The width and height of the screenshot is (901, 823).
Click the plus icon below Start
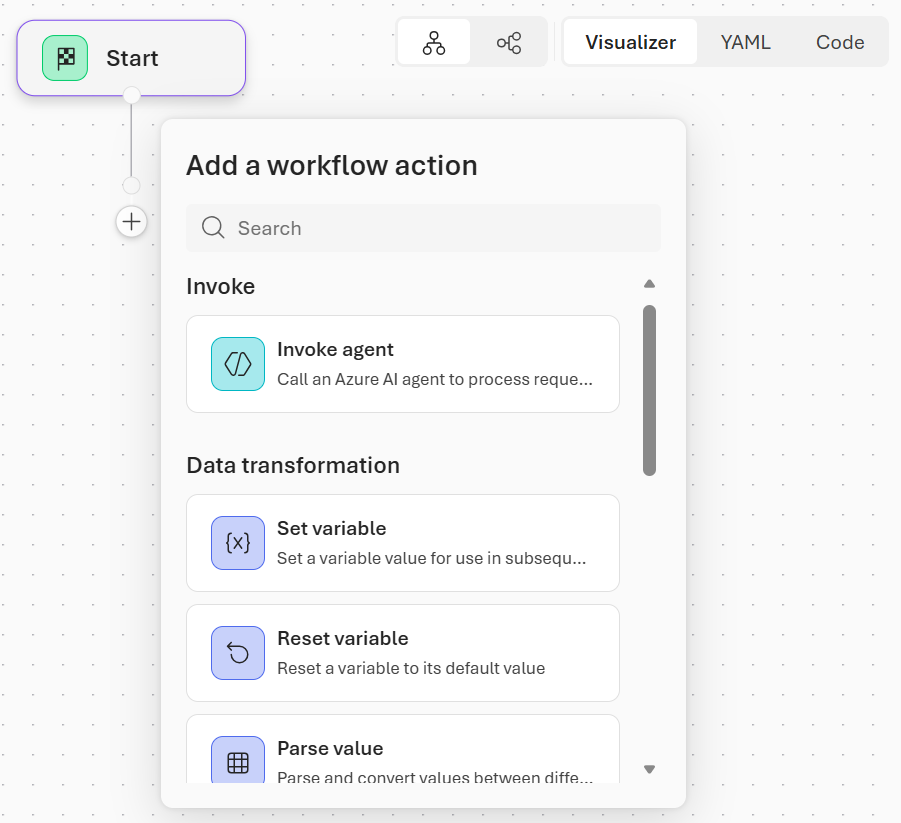click(131, 221)
